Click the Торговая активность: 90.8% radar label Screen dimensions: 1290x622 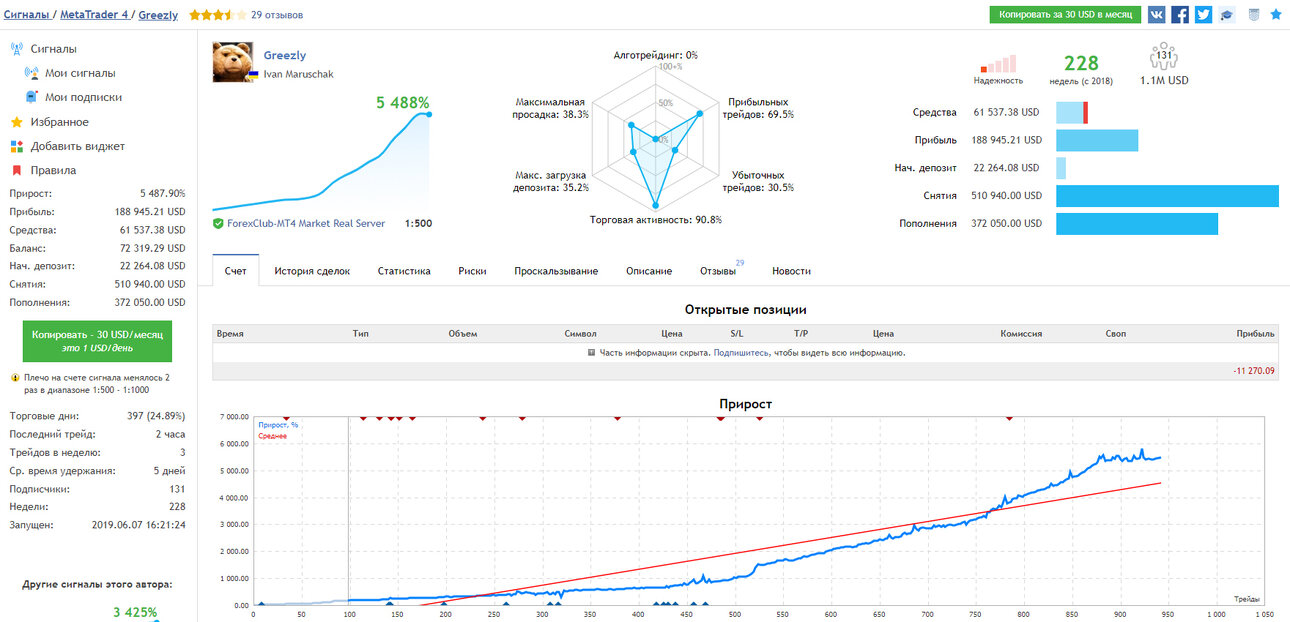(656, 219)
